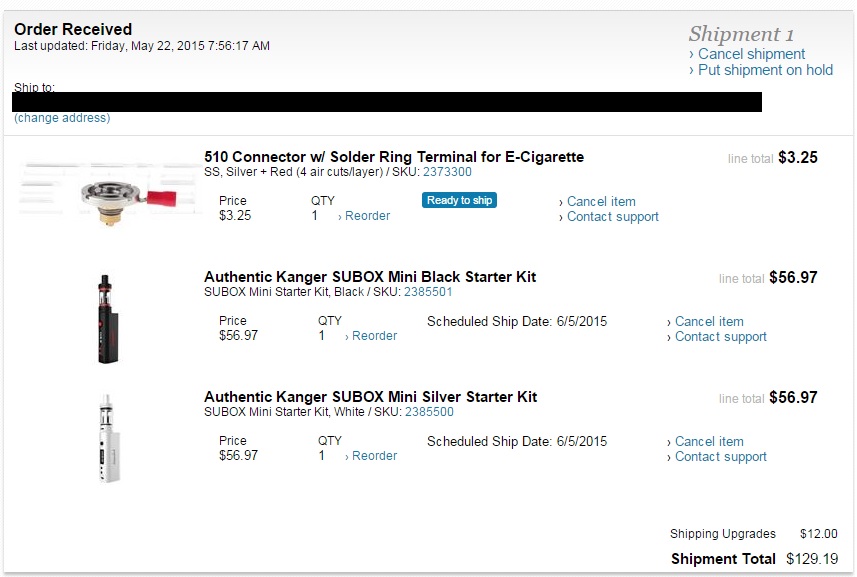The height and width of the screenshot is (577, 857).
Task: Reorder the SUBOX Mini Black kit
Action: coord(374,336)
